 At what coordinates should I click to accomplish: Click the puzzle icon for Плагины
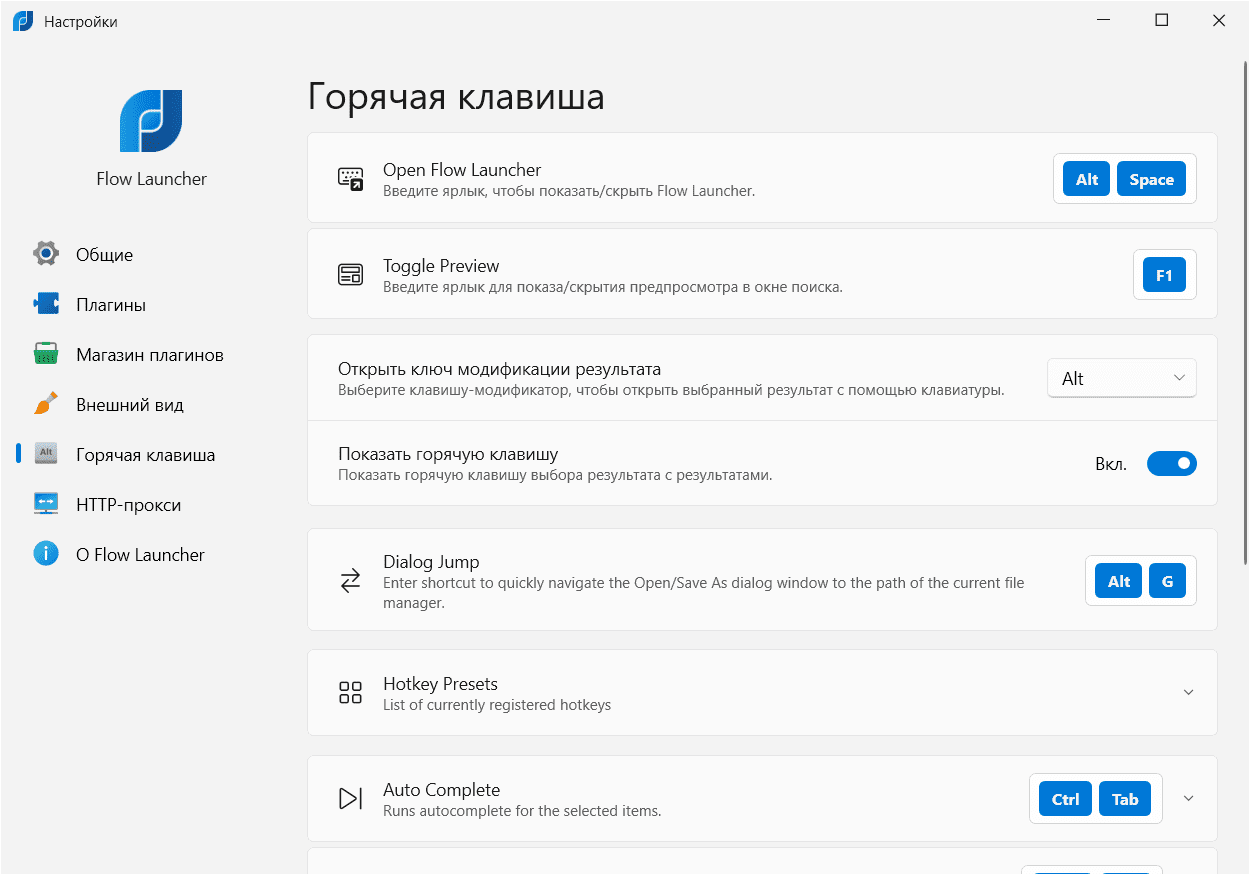(46, 304)
